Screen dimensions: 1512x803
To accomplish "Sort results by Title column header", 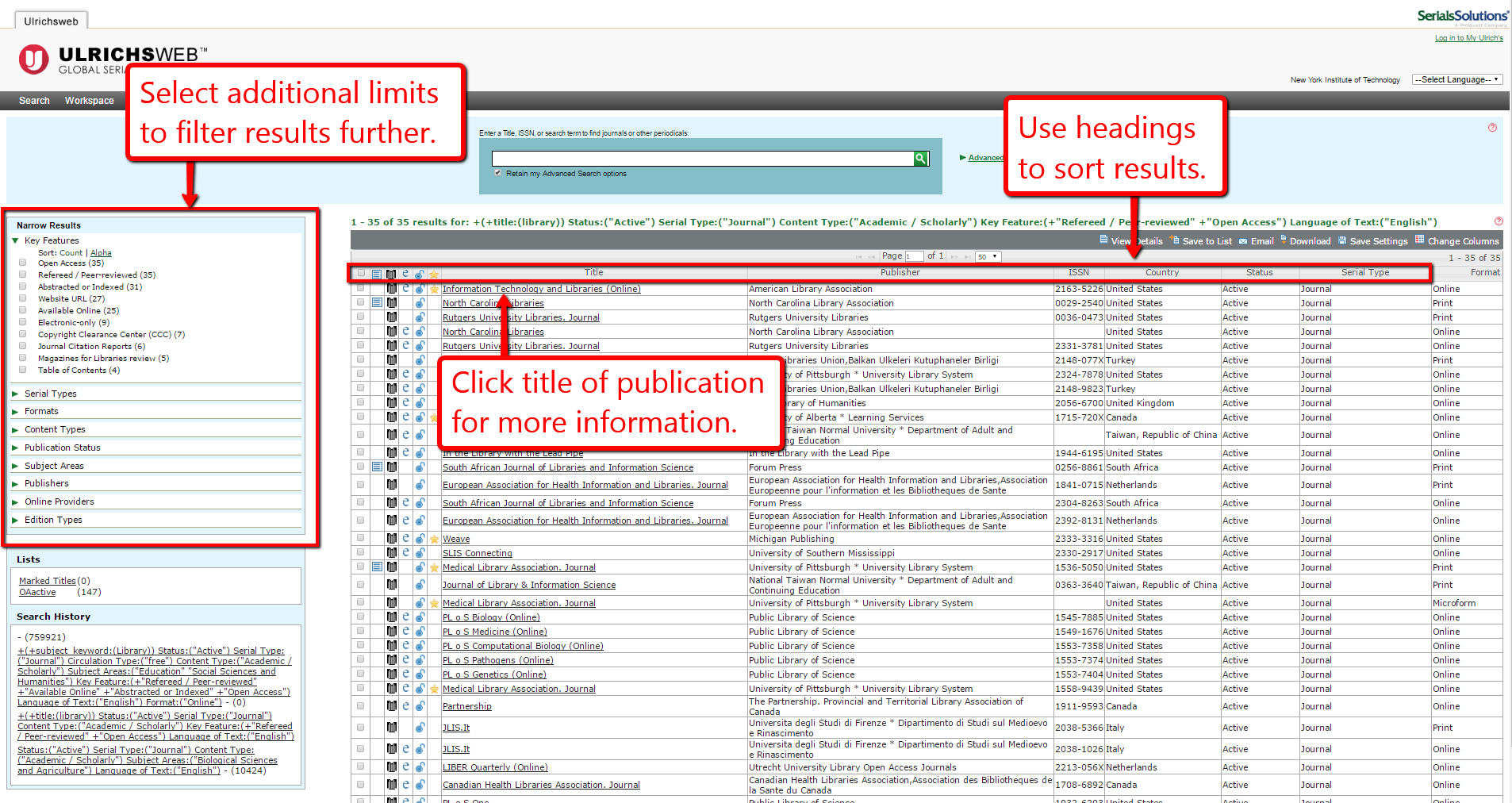I will point(593,272).
